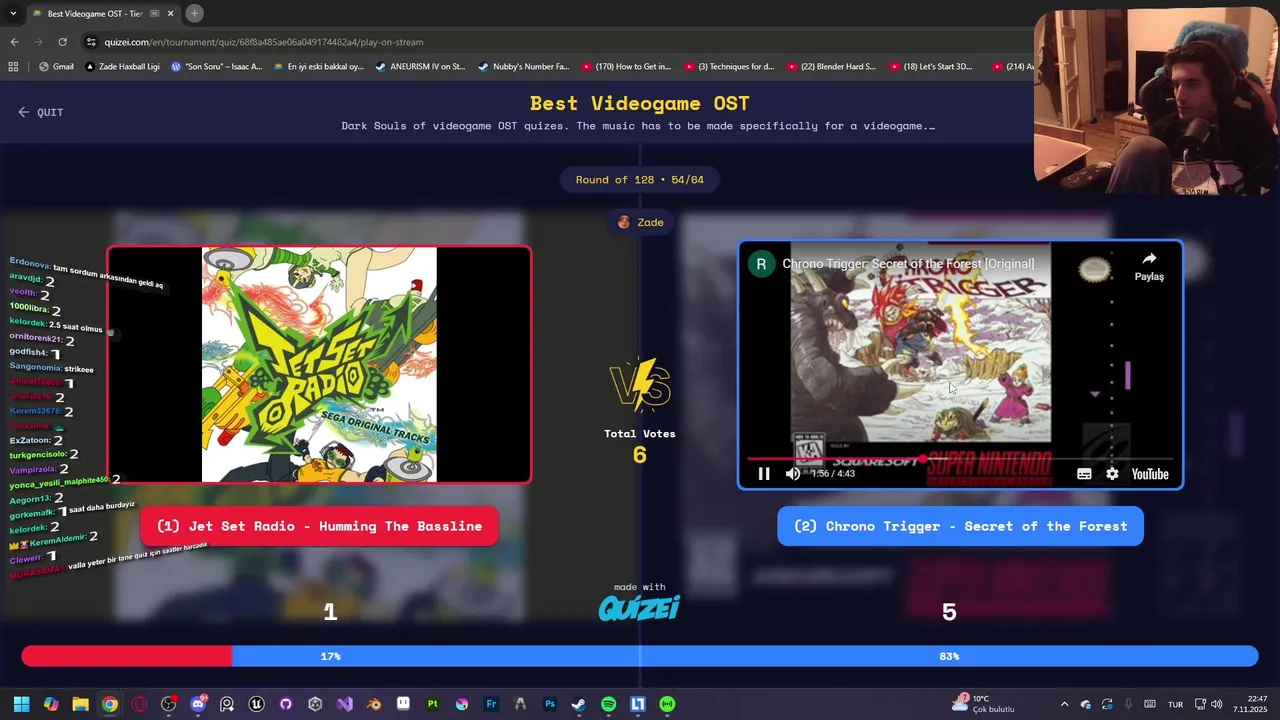The image size is (1280, 720).
Task: Vote for Chrono Trigger - Secret of the Forest
Action: pos(960,526)
